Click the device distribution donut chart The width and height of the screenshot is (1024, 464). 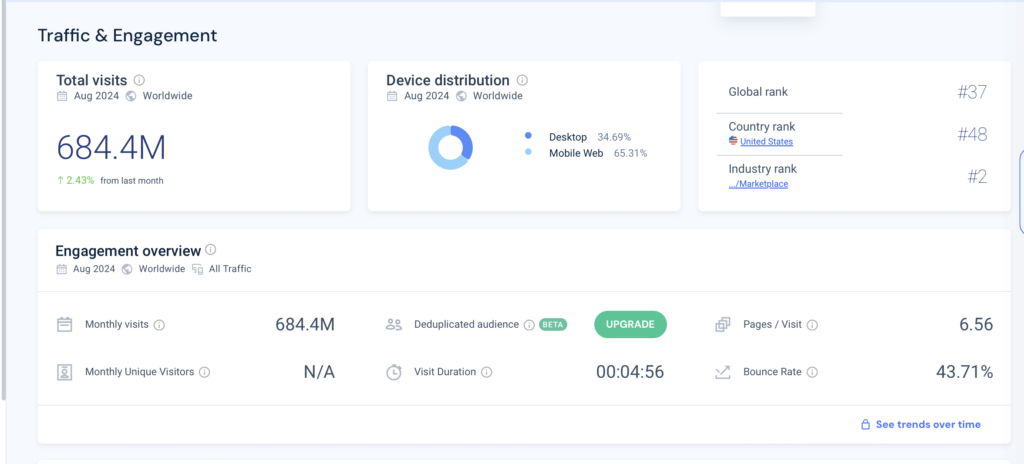[x=451, y=148]
